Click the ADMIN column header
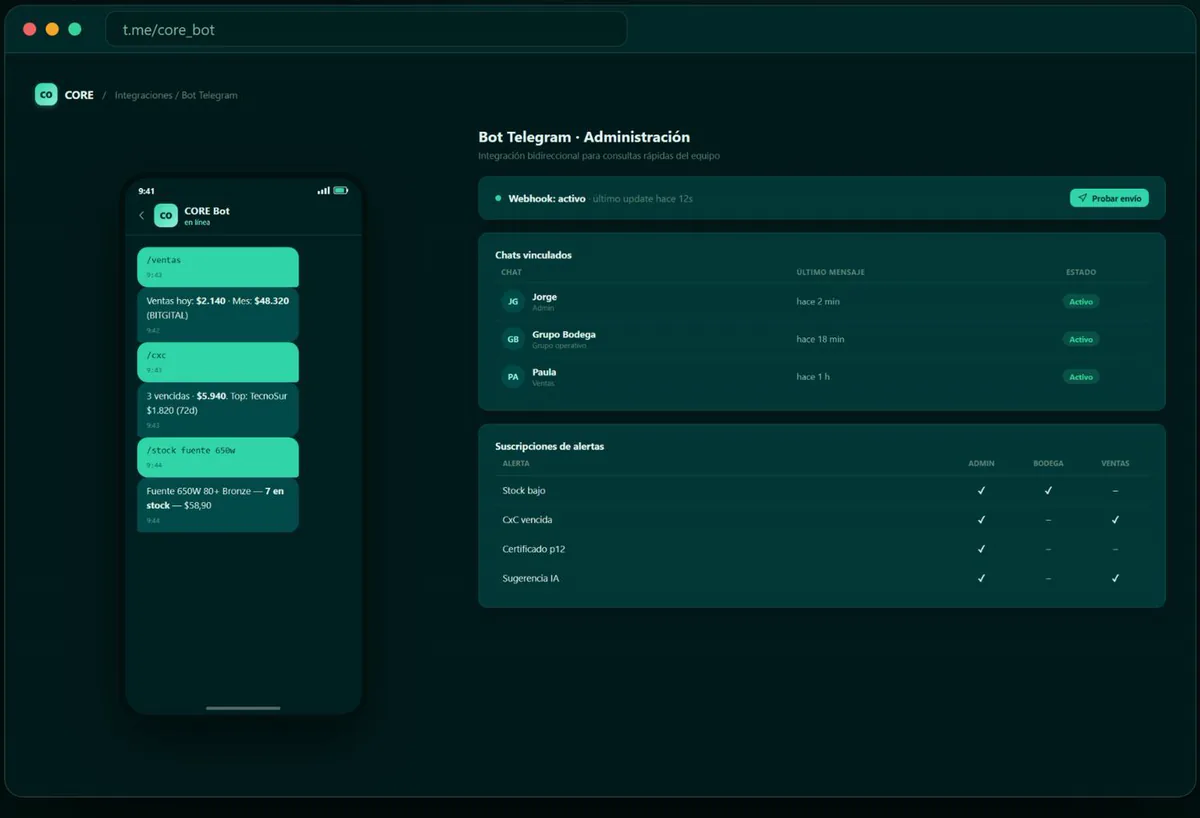The height and width of the screenshot is (818, 1200). [x=981, y=463]
